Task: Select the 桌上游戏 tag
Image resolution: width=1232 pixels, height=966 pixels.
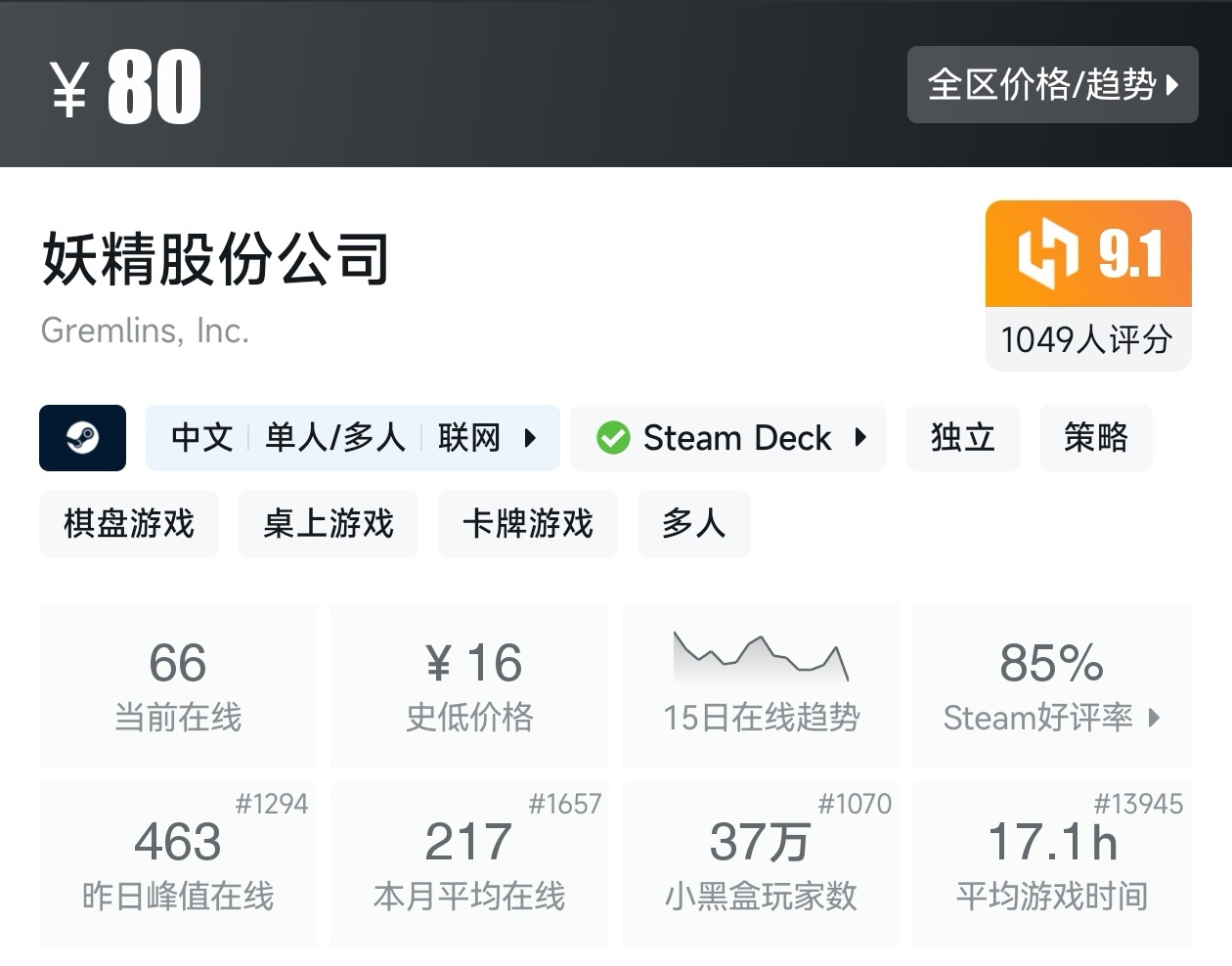Action: (x=329, y=524)
